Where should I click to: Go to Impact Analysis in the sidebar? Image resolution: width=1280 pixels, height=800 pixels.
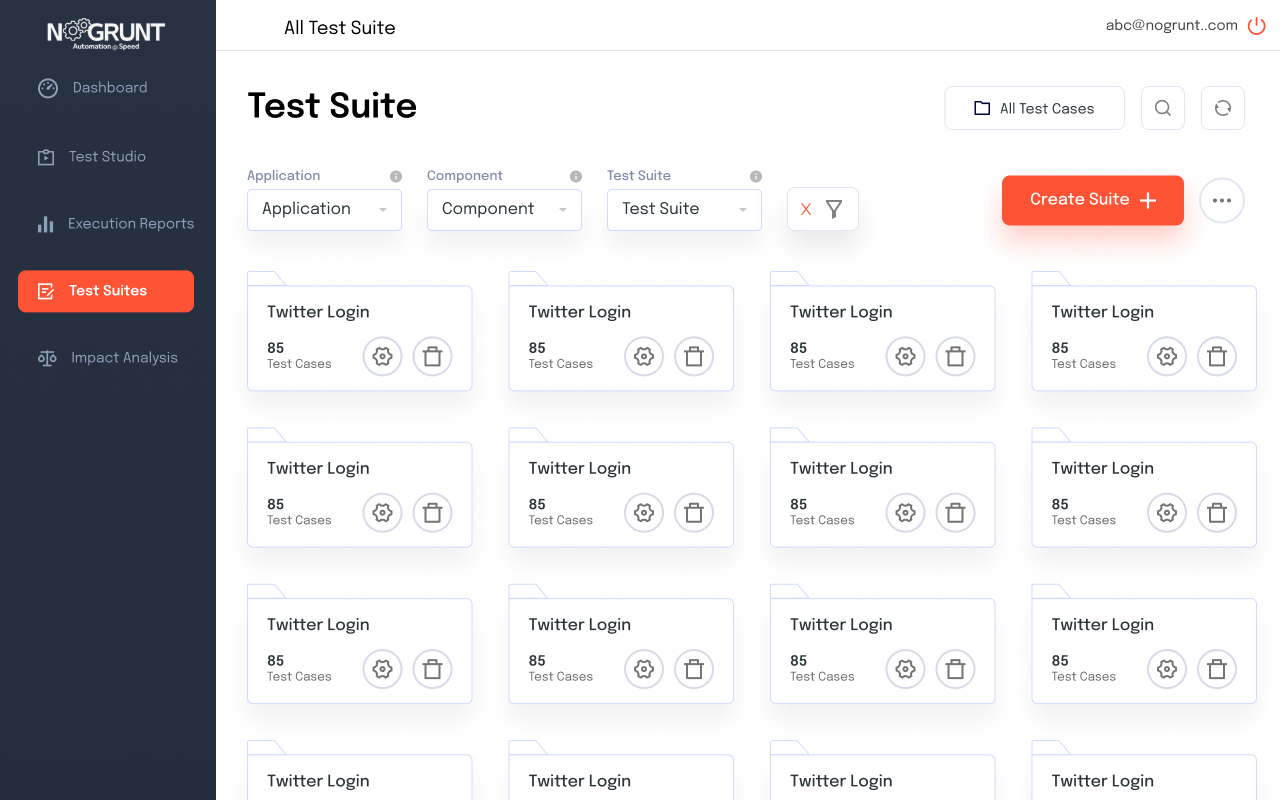tap(124, 357)
